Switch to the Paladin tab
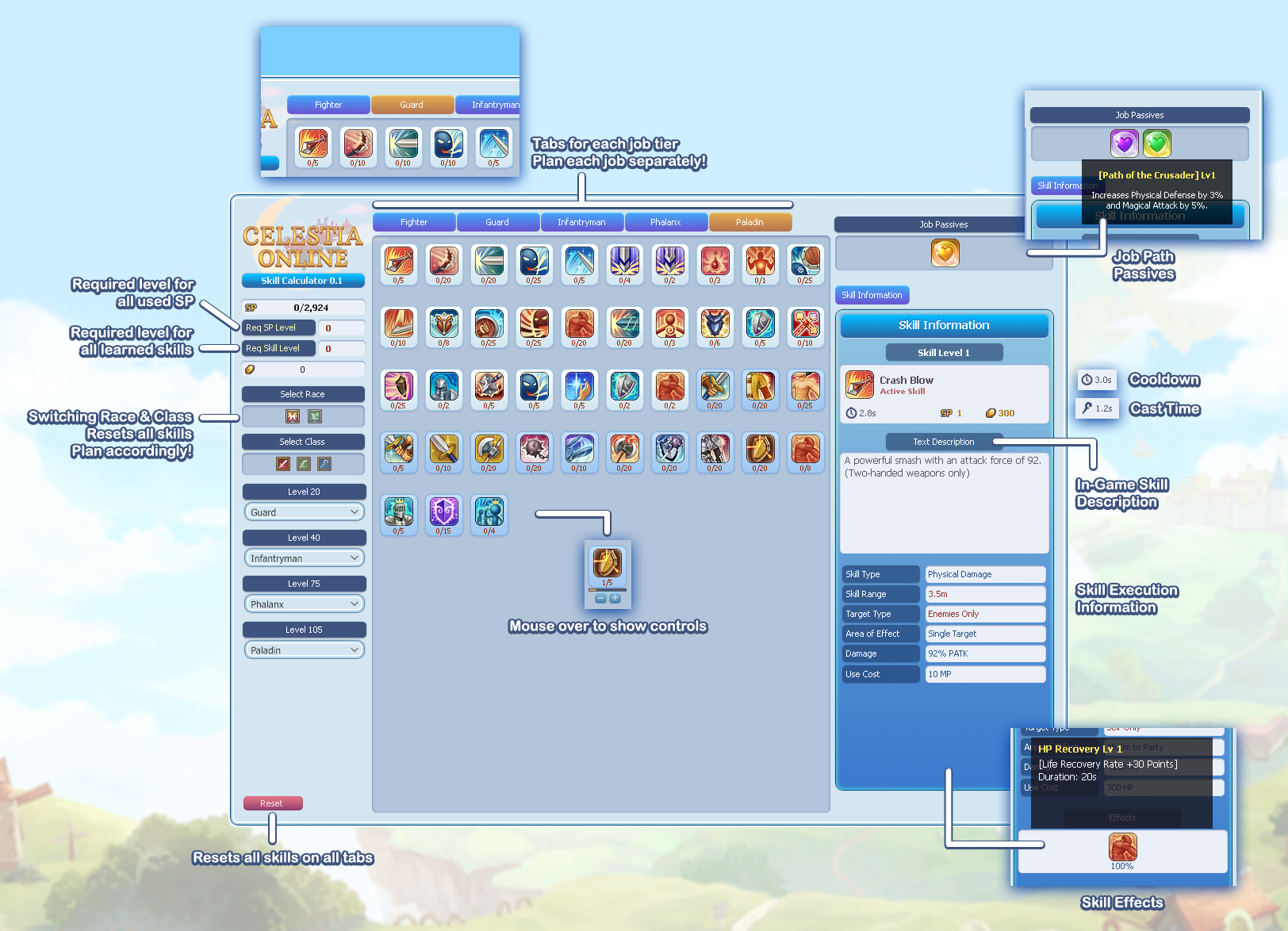Viewport: 1288px width, 931px height. 749,222
